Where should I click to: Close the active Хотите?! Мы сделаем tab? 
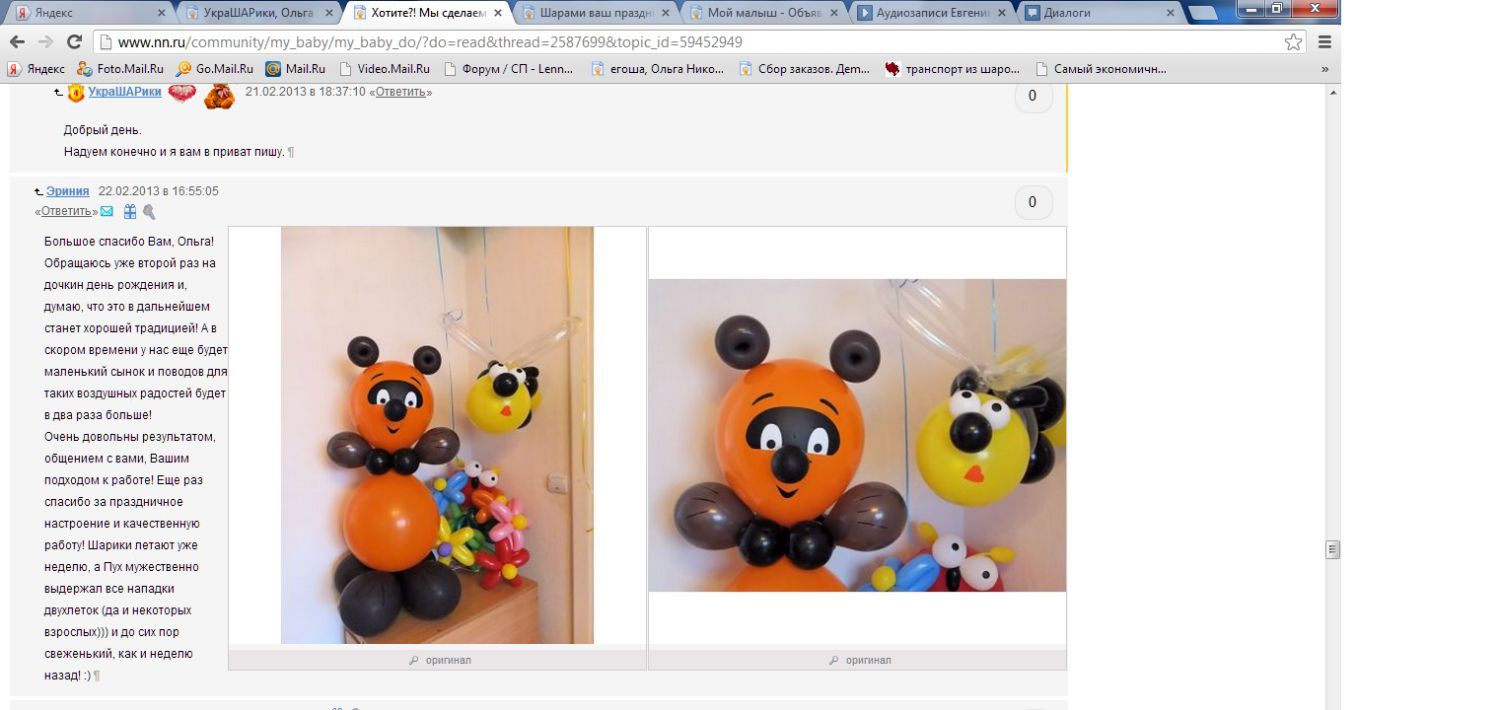498,13
